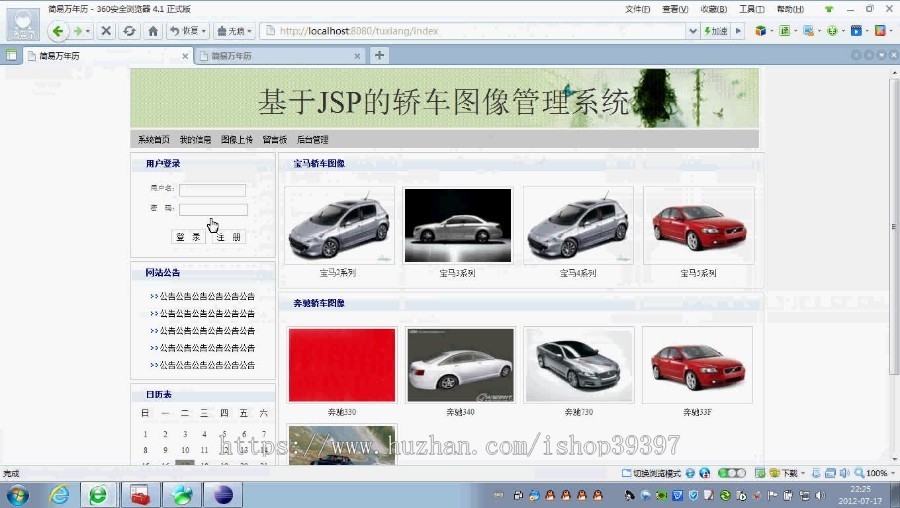
Task: Open the 宝马2系列 car thumbnail
Action: (339, 226)
